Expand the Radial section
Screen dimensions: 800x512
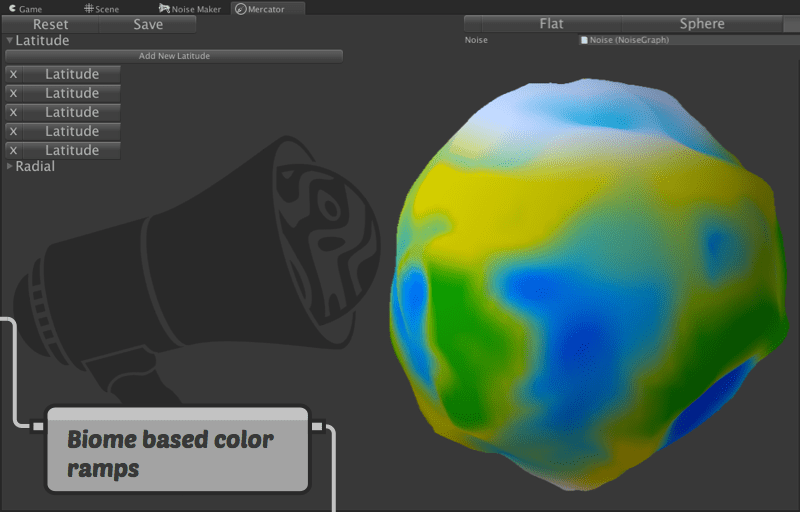pos(10,166)
